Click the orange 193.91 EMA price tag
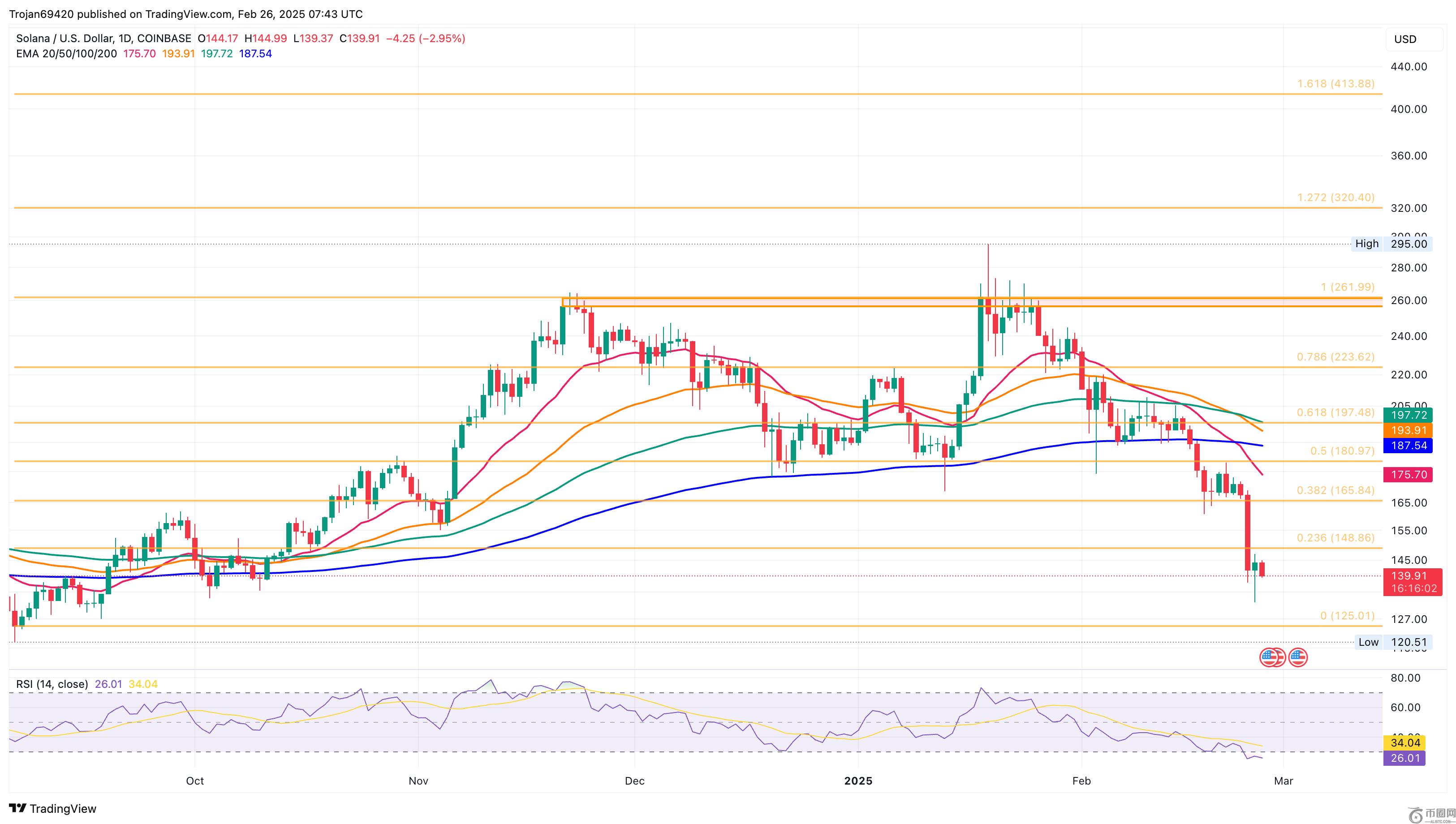This screenshot has width=1456, height=824. point(1408,430)
